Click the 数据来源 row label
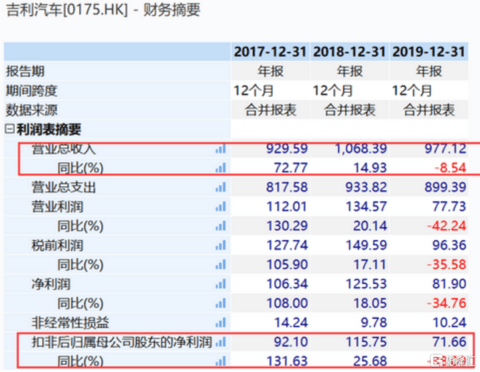The width and height of the screenshot is (480, 372). point(31,110)
